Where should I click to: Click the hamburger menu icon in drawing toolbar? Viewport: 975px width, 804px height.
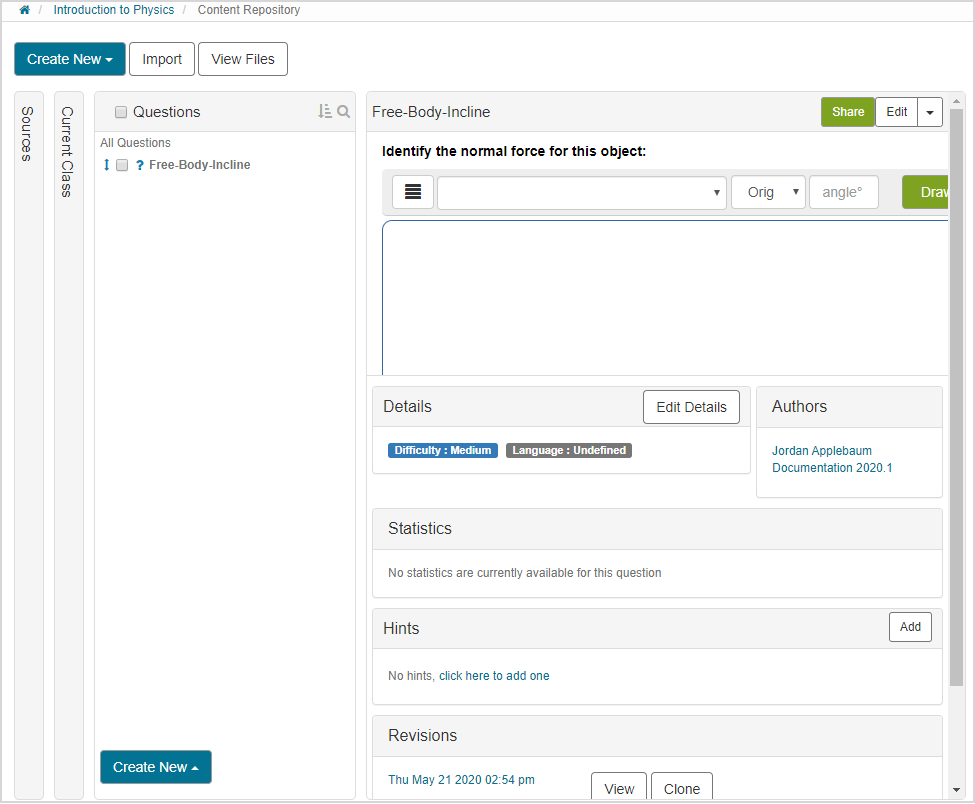(413, 192)
